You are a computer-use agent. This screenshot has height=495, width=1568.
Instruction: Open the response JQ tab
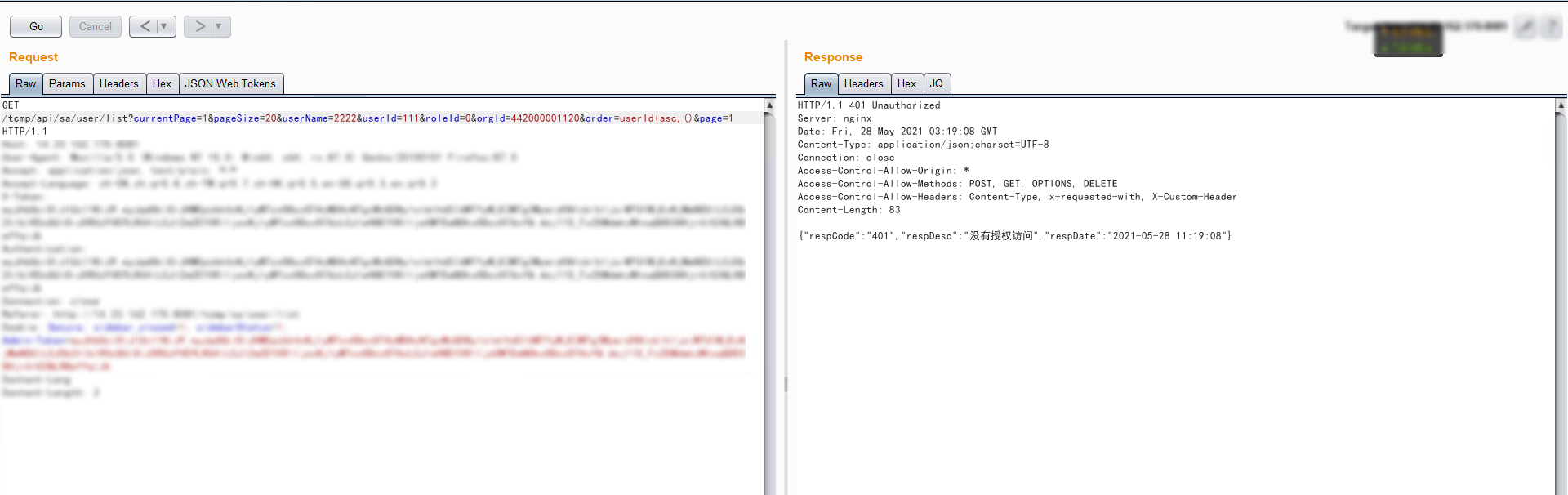(937, 84)
